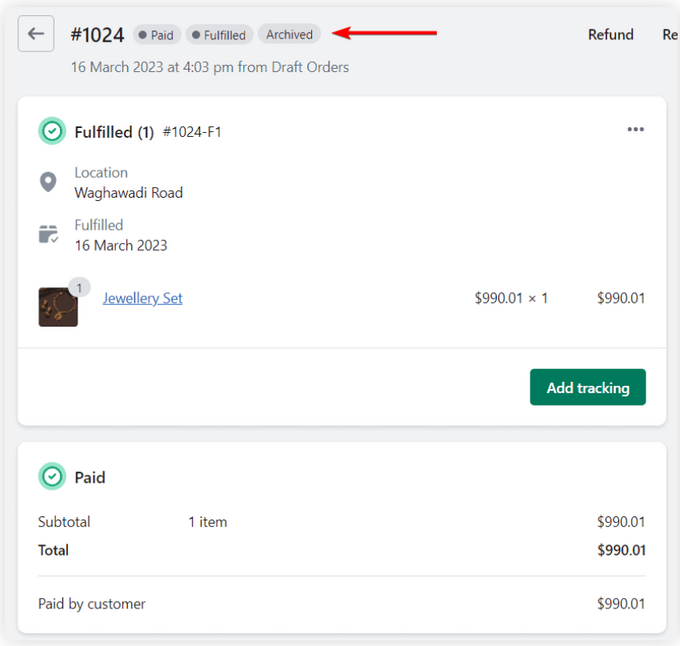The image size is (680, 646).
Task: Click the partially visible action next to Refund
Action: 670,34
